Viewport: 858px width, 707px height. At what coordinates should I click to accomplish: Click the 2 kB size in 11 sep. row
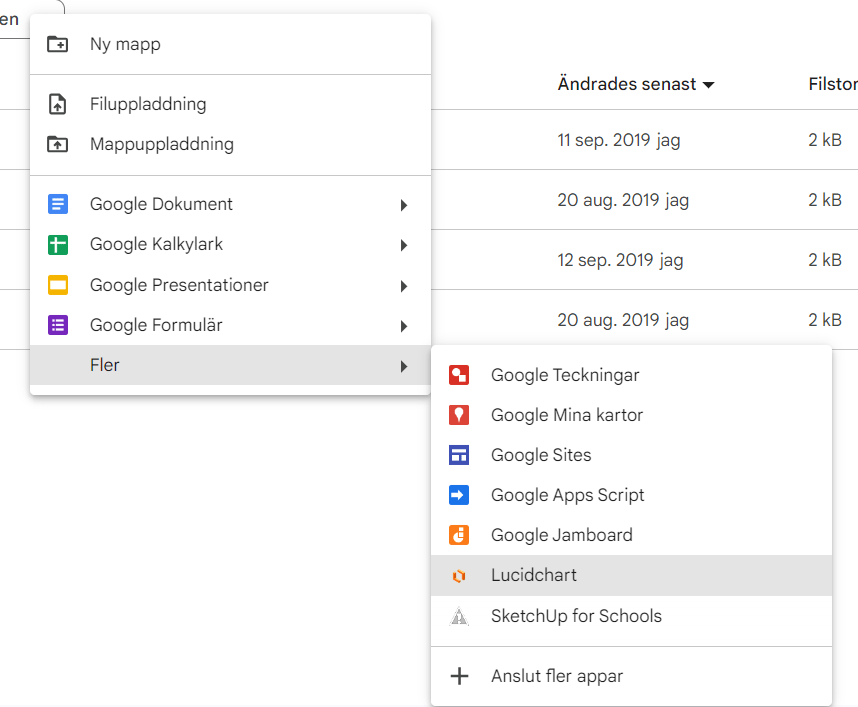[825, 140]
